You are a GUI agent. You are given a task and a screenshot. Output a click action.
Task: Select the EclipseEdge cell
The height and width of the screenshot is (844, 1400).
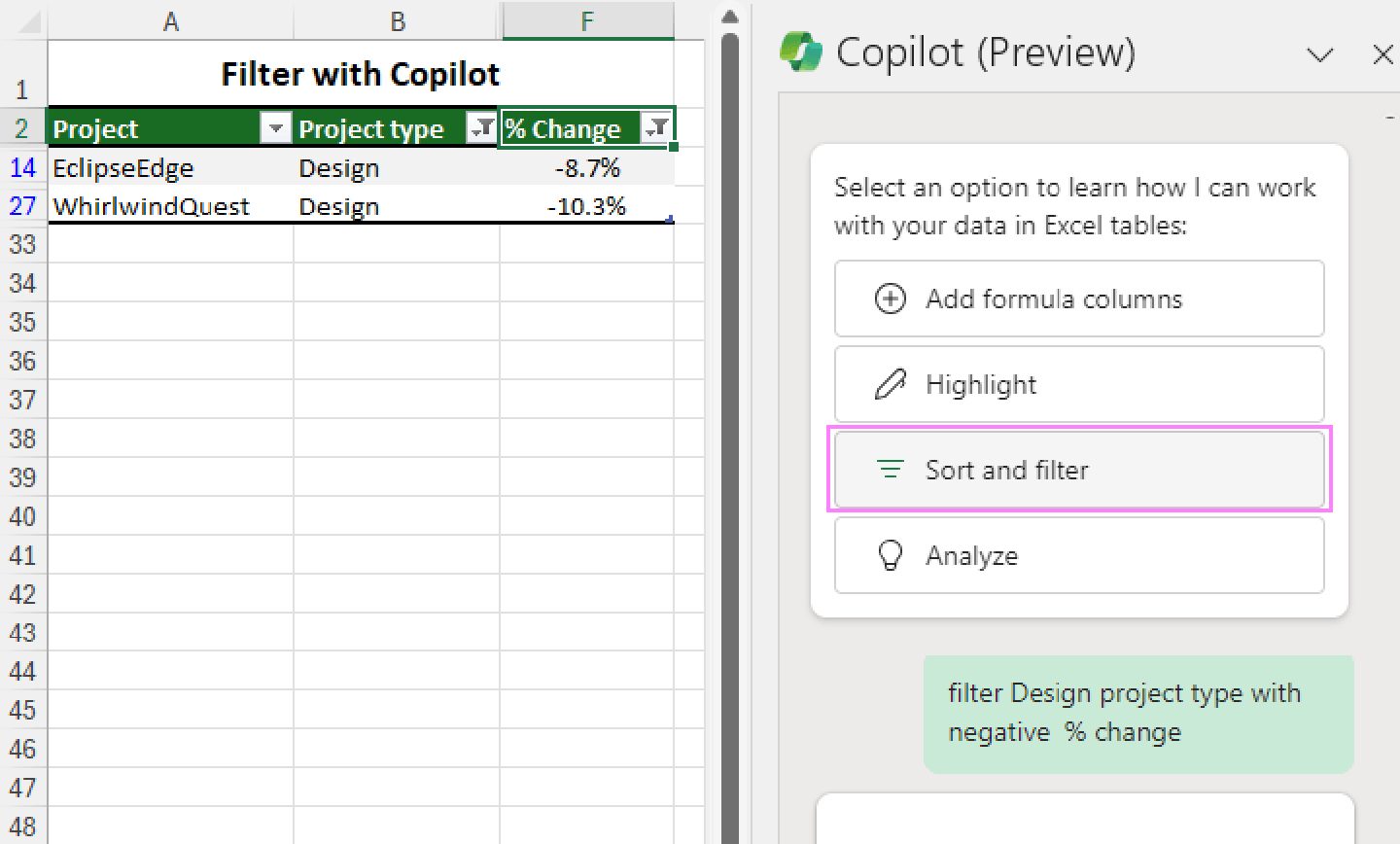(x=170, y=167)
